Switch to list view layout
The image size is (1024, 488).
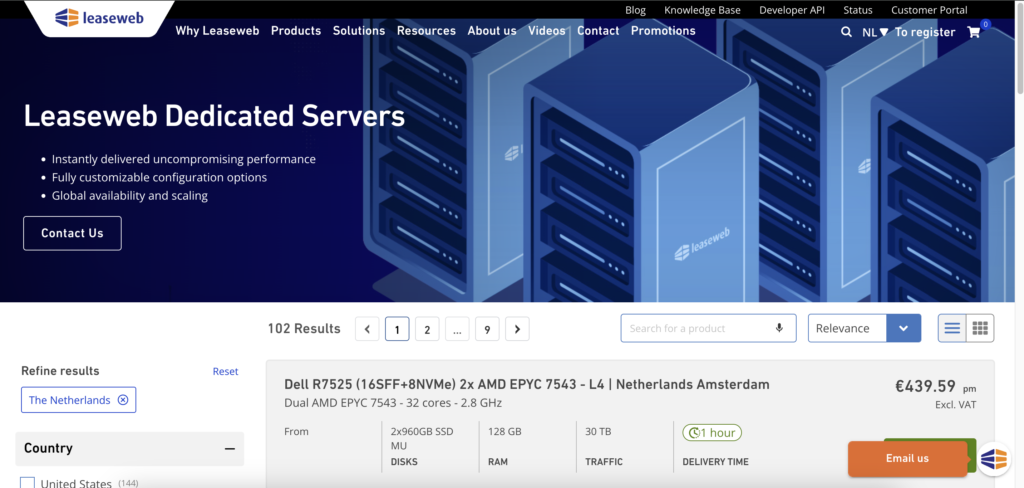point(952,328)
